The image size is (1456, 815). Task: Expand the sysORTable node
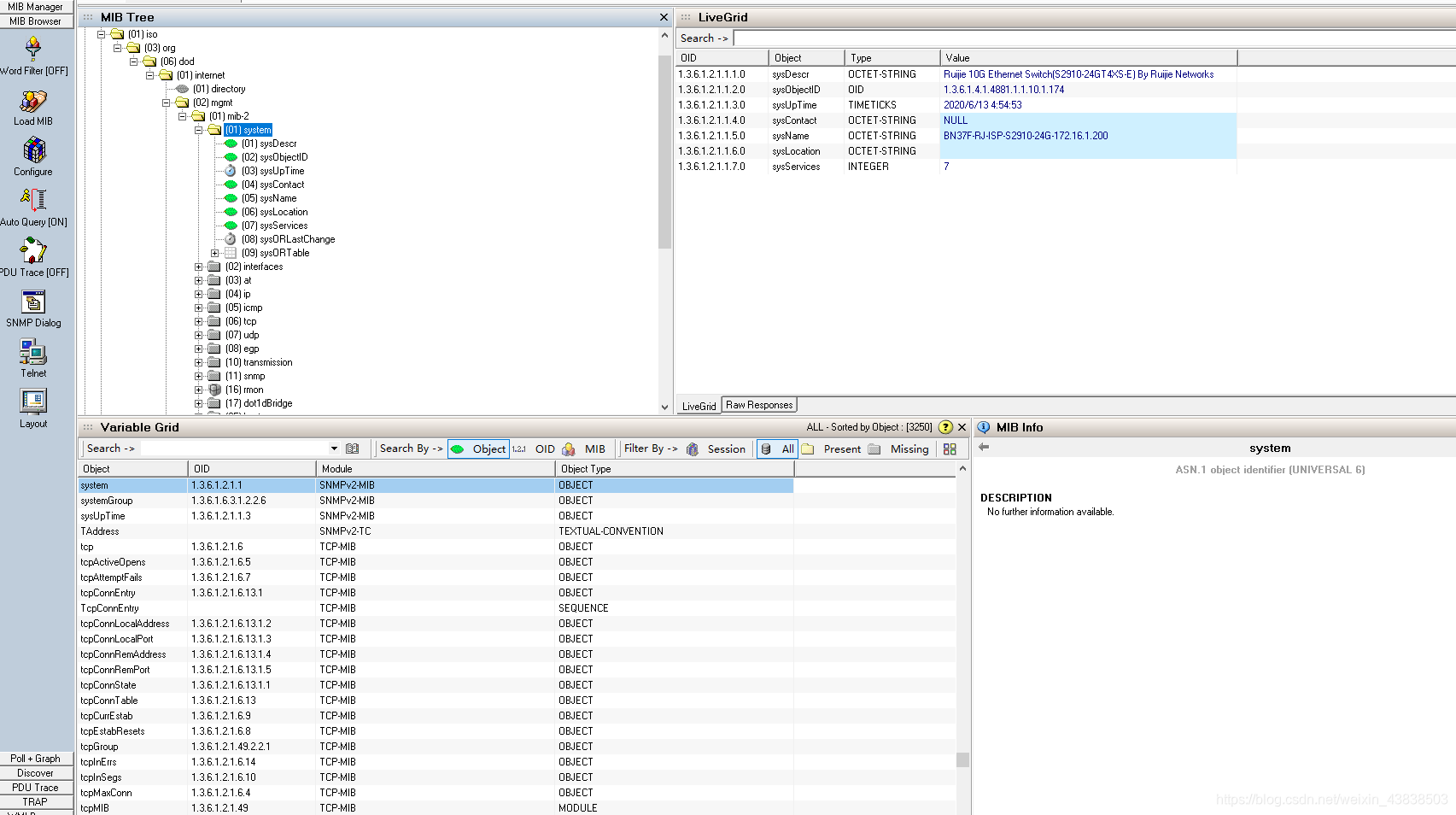click(215, 253)
